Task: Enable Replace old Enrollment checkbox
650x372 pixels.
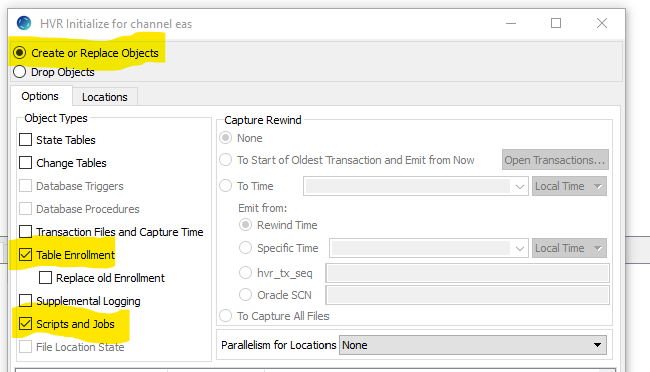Action: point(45,277)
